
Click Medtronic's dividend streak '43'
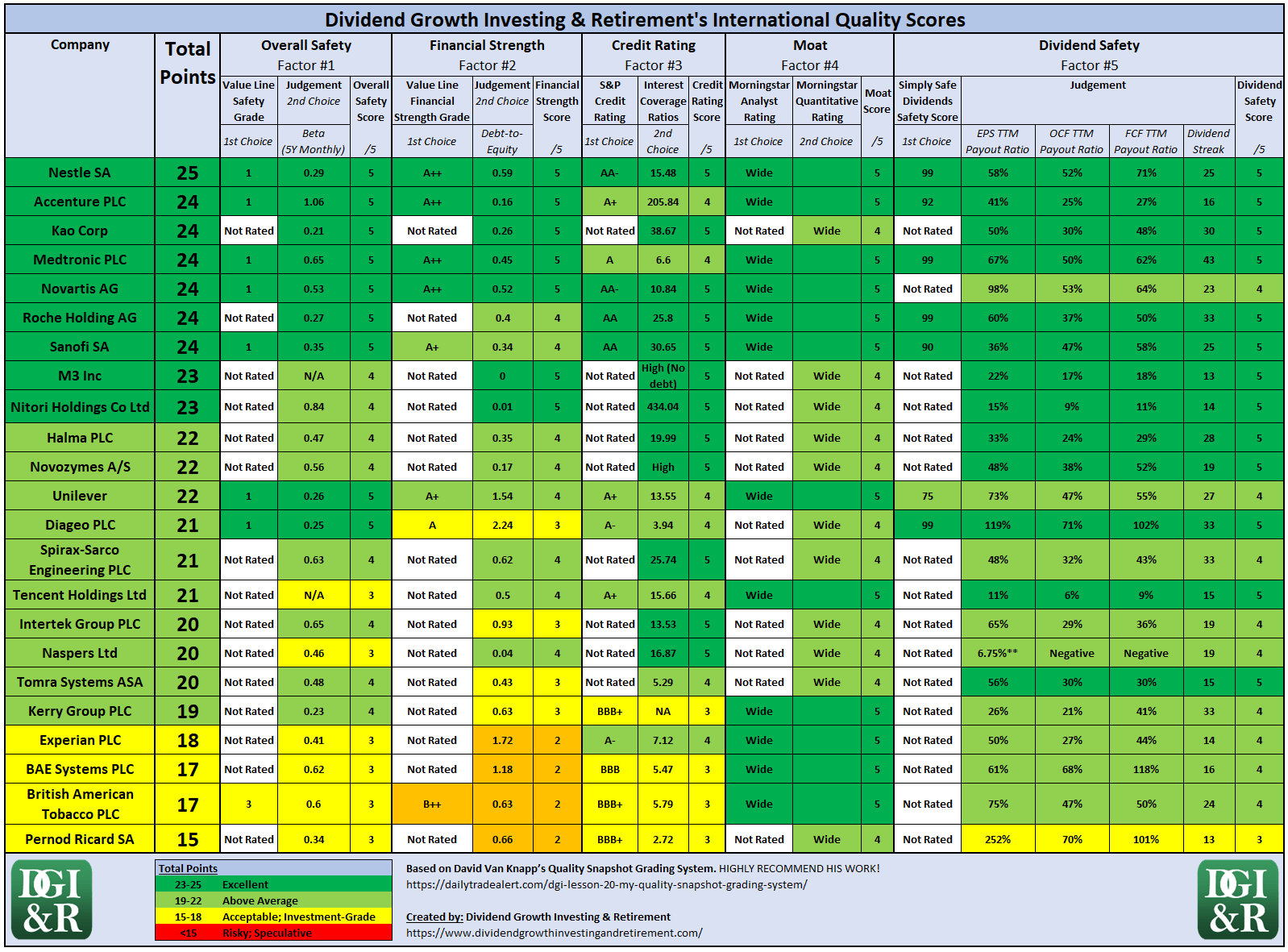pos(1209,260)
